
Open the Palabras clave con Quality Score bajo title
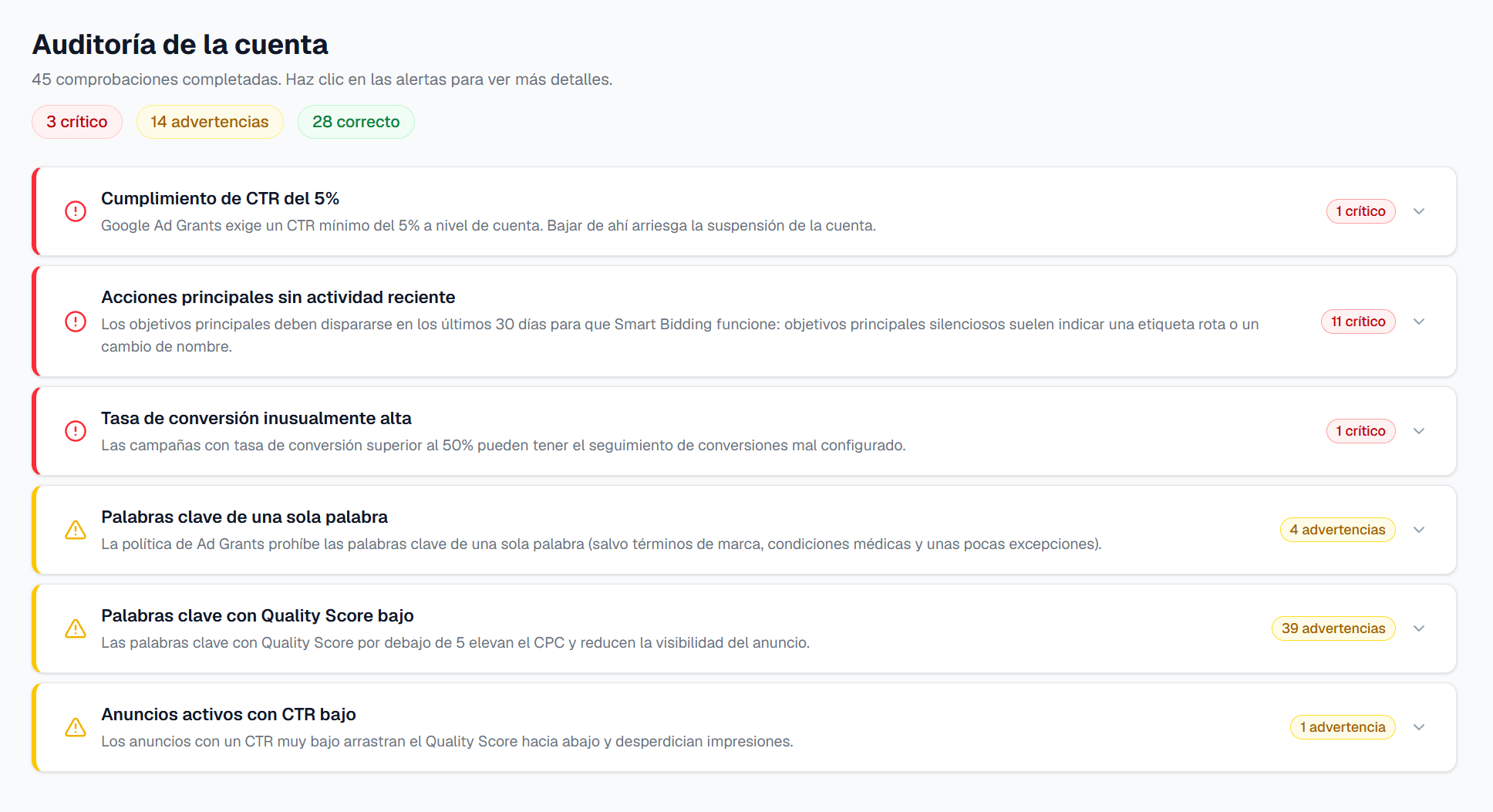coord(258,615)
